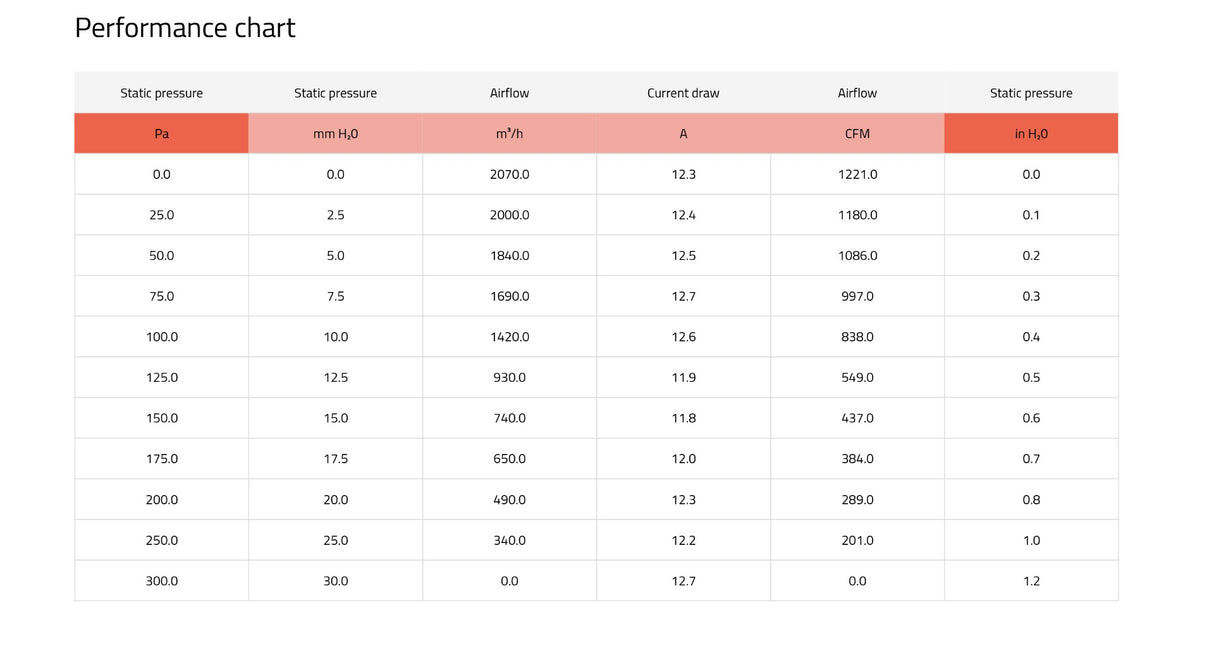Select the 1420.0 airflow cell
The width and height of the screenshot is (1214, 665).
(510, 337)
